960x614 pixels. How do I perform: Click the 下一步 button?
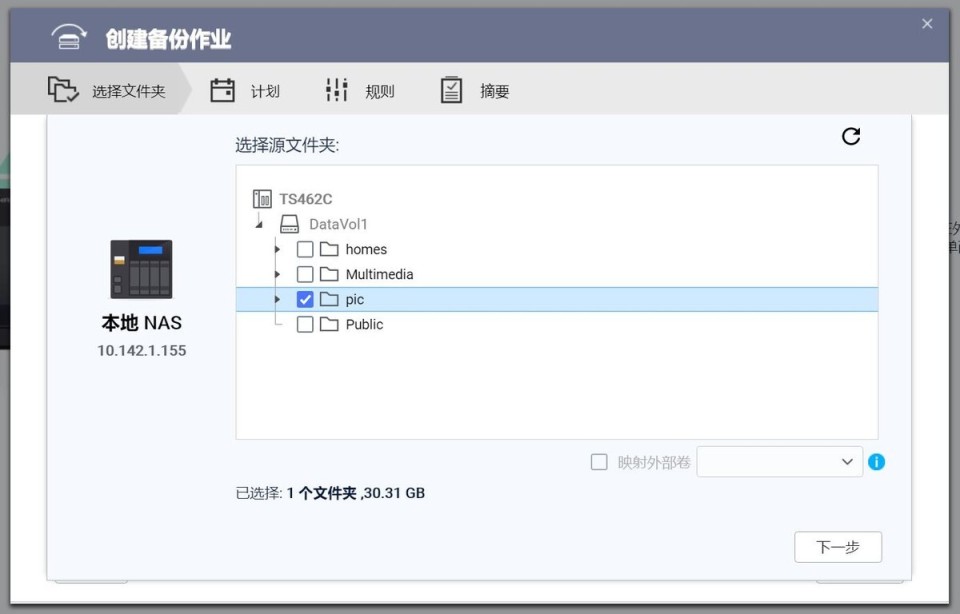click(838, 547)
